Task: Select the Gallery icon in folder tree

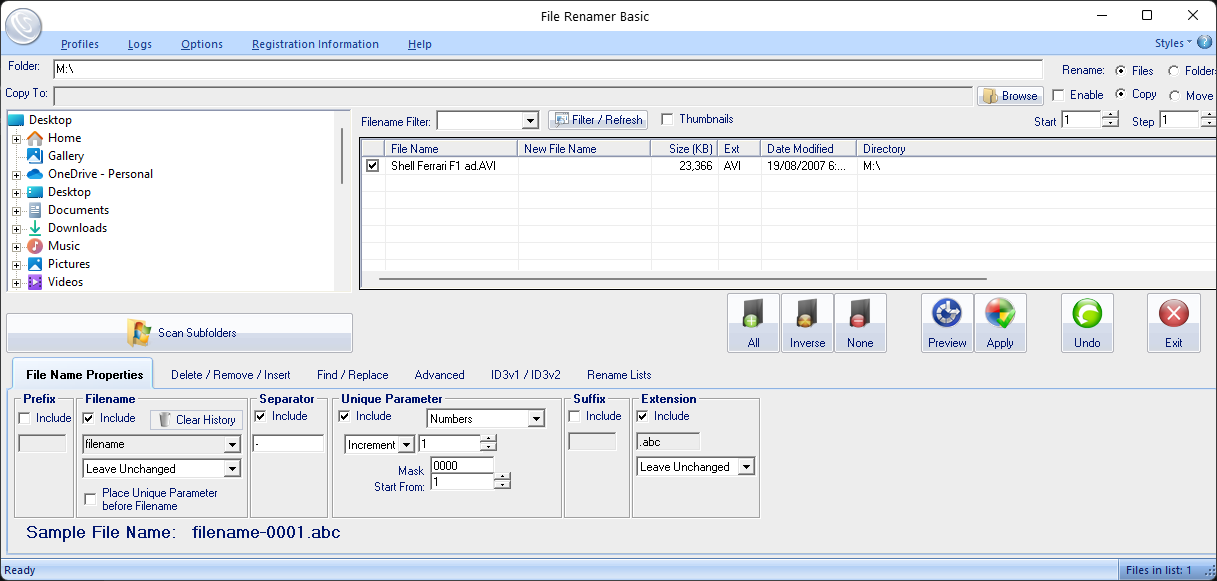Action: (35, 156)
